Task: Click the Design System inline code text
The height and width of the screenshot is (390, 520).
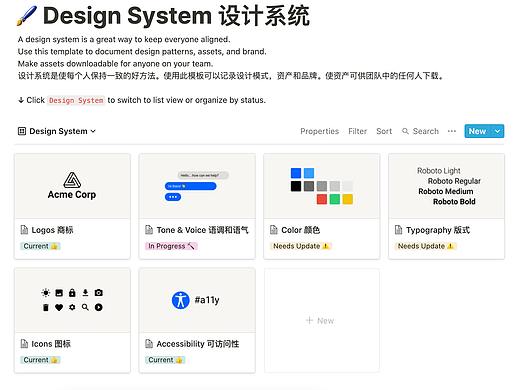Action: (76, 100)
